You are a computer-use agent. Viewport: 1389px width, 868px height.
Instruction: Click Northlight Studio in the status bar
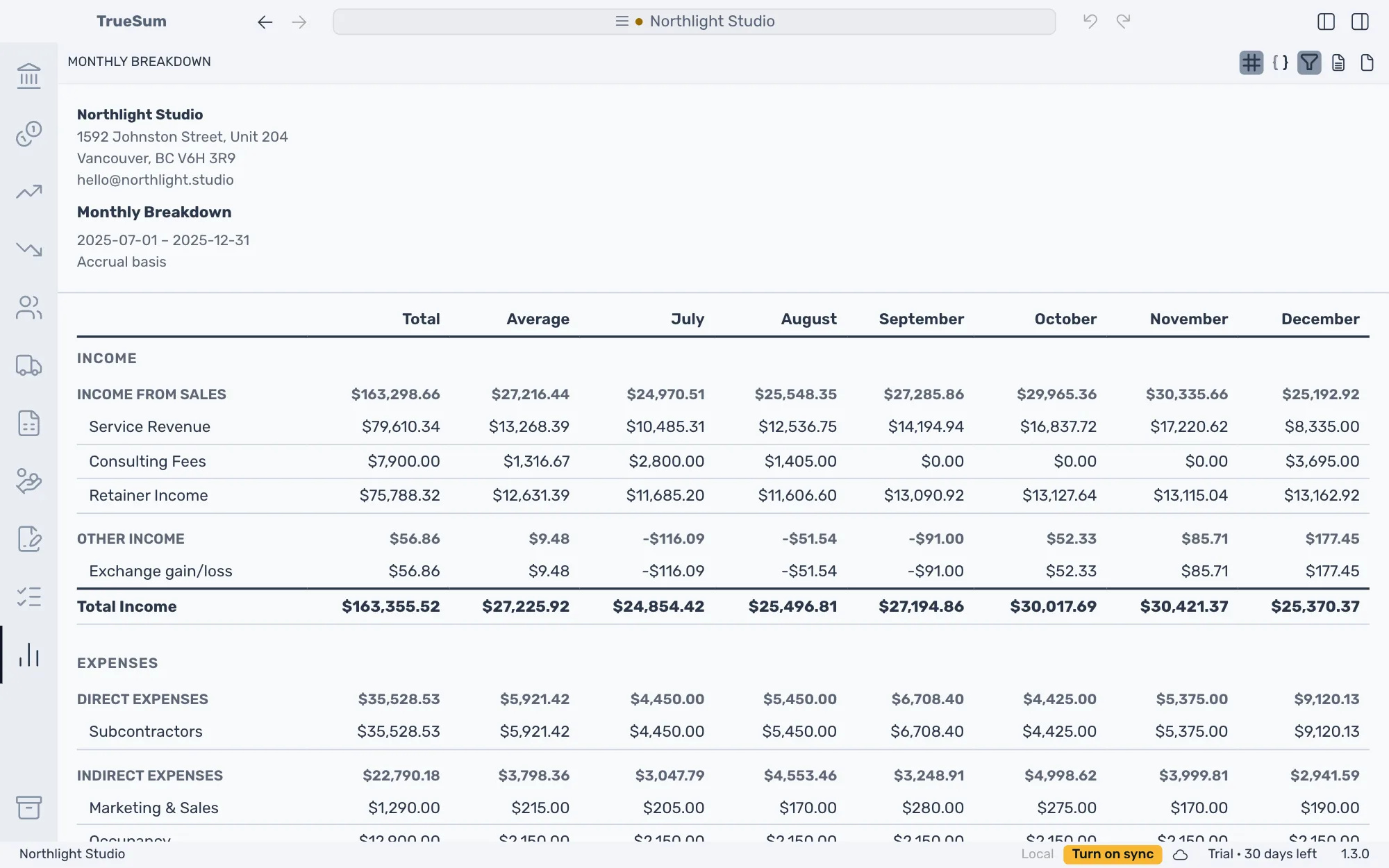click(72, 854)
